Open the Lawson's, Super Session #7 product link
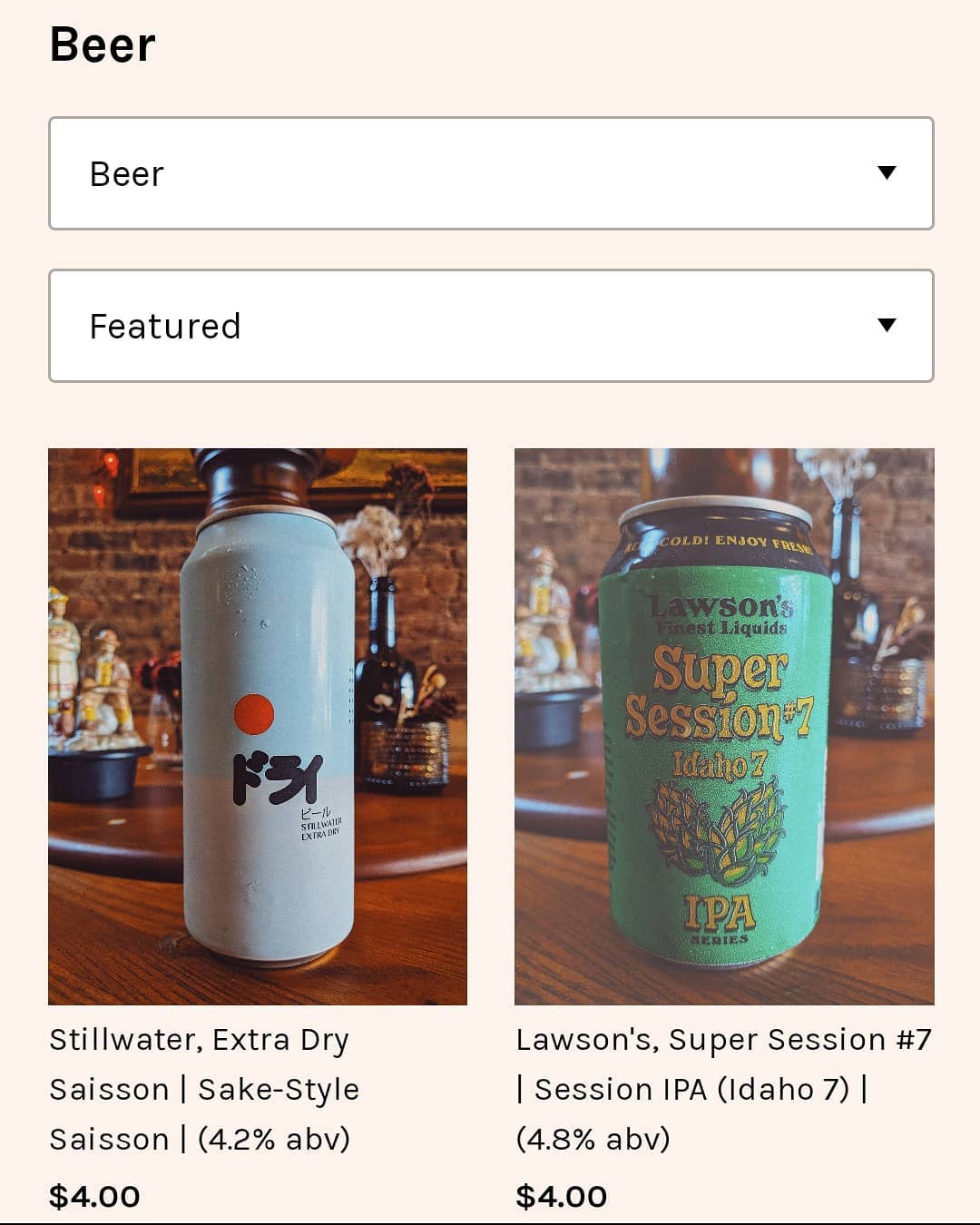 [x=723, y=1089]
